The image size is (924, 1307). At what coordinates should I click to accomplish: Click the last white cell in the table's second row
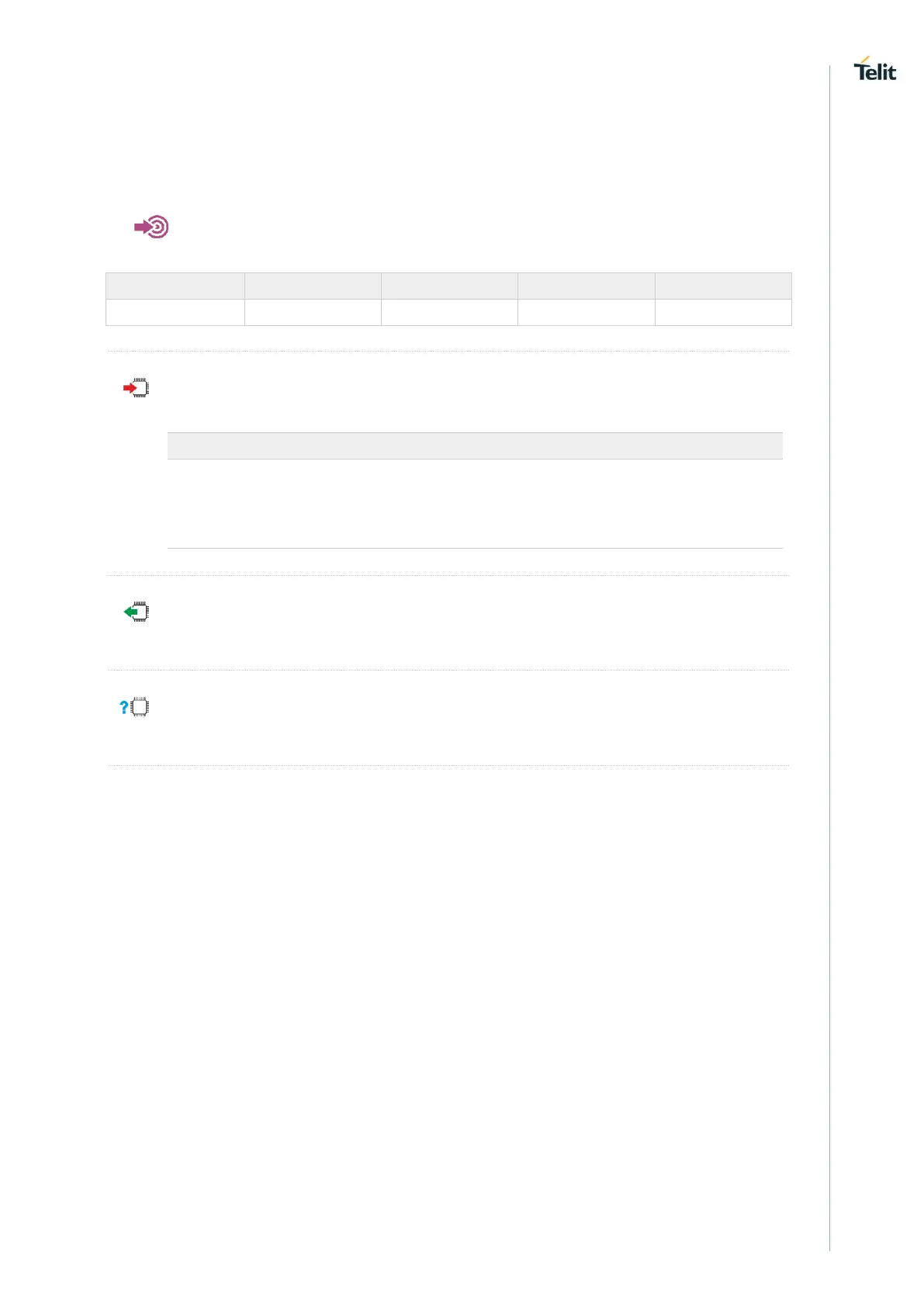723,312
